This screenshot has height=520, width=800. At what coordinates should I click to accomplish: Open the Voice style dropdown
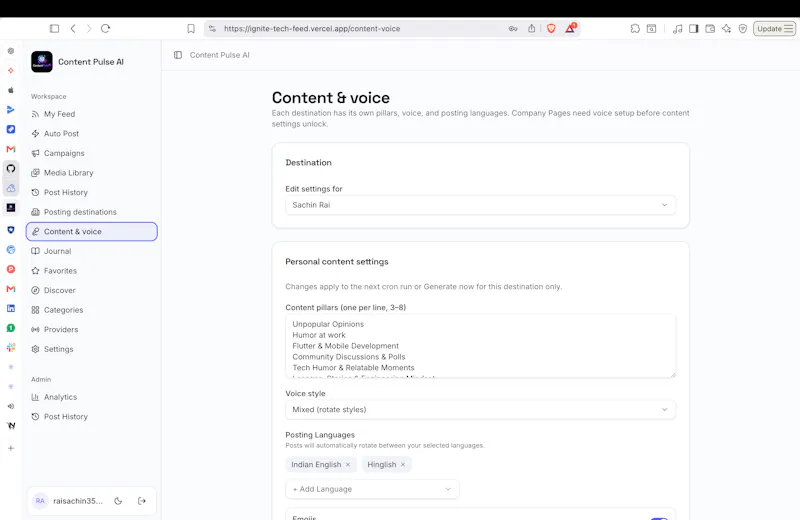[480, 410]
